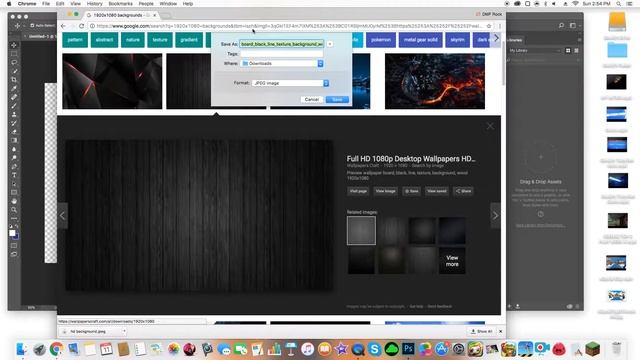Click Save in the save dialog
Image resolution: width=640 pixels, height=360 pixels.
337,100
